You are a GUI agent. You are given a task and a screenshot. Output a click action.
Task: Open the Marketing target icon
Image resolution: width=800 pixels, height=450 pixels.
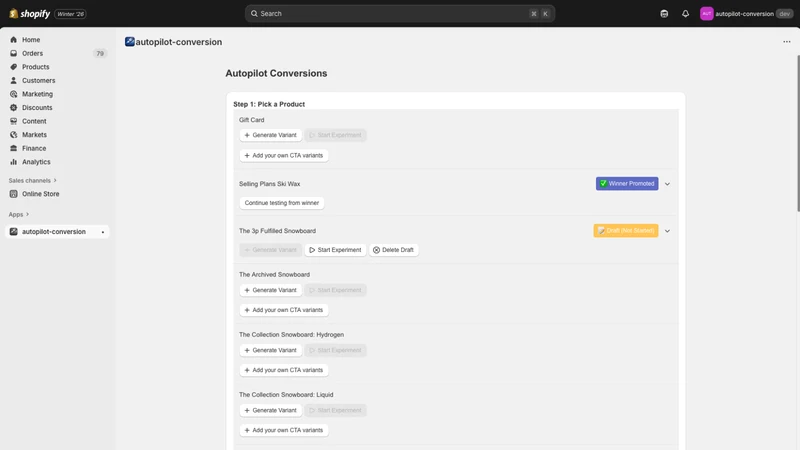tap(14, 94)
